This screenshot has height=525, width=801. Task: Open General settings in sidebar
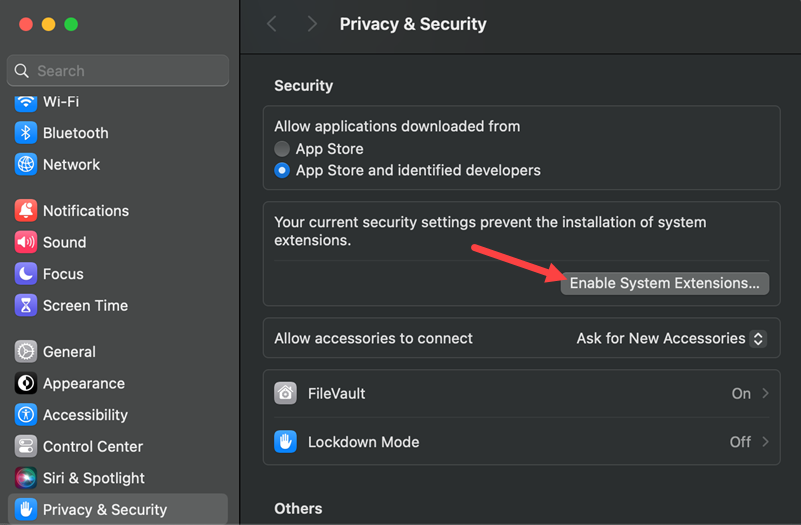tap(69, 352)
